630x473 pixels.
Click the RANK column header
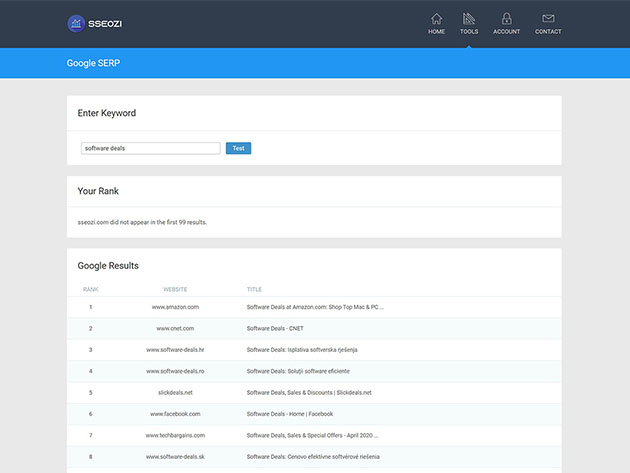tap(90, 289)
